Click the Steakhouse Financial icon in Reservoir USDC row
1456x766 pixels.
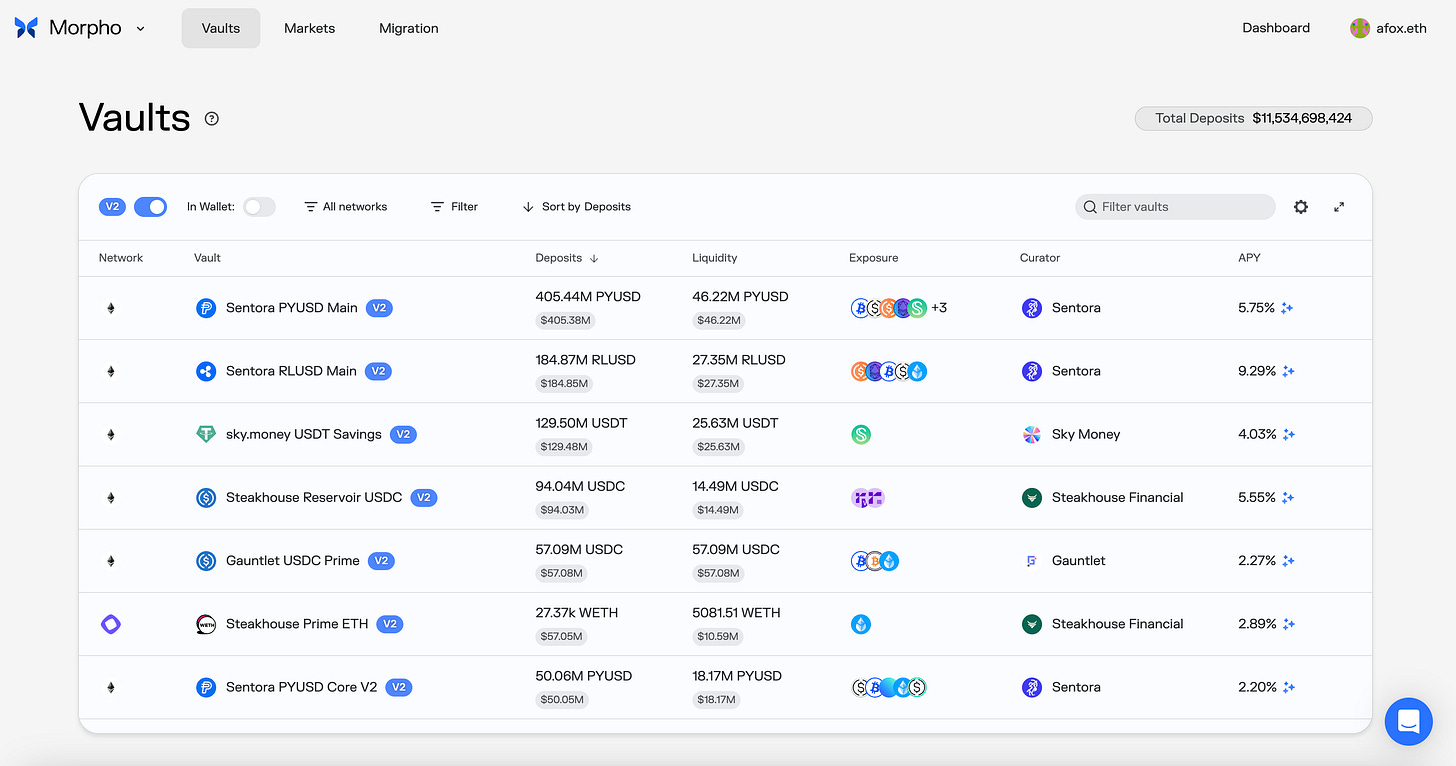(1031, 497)
